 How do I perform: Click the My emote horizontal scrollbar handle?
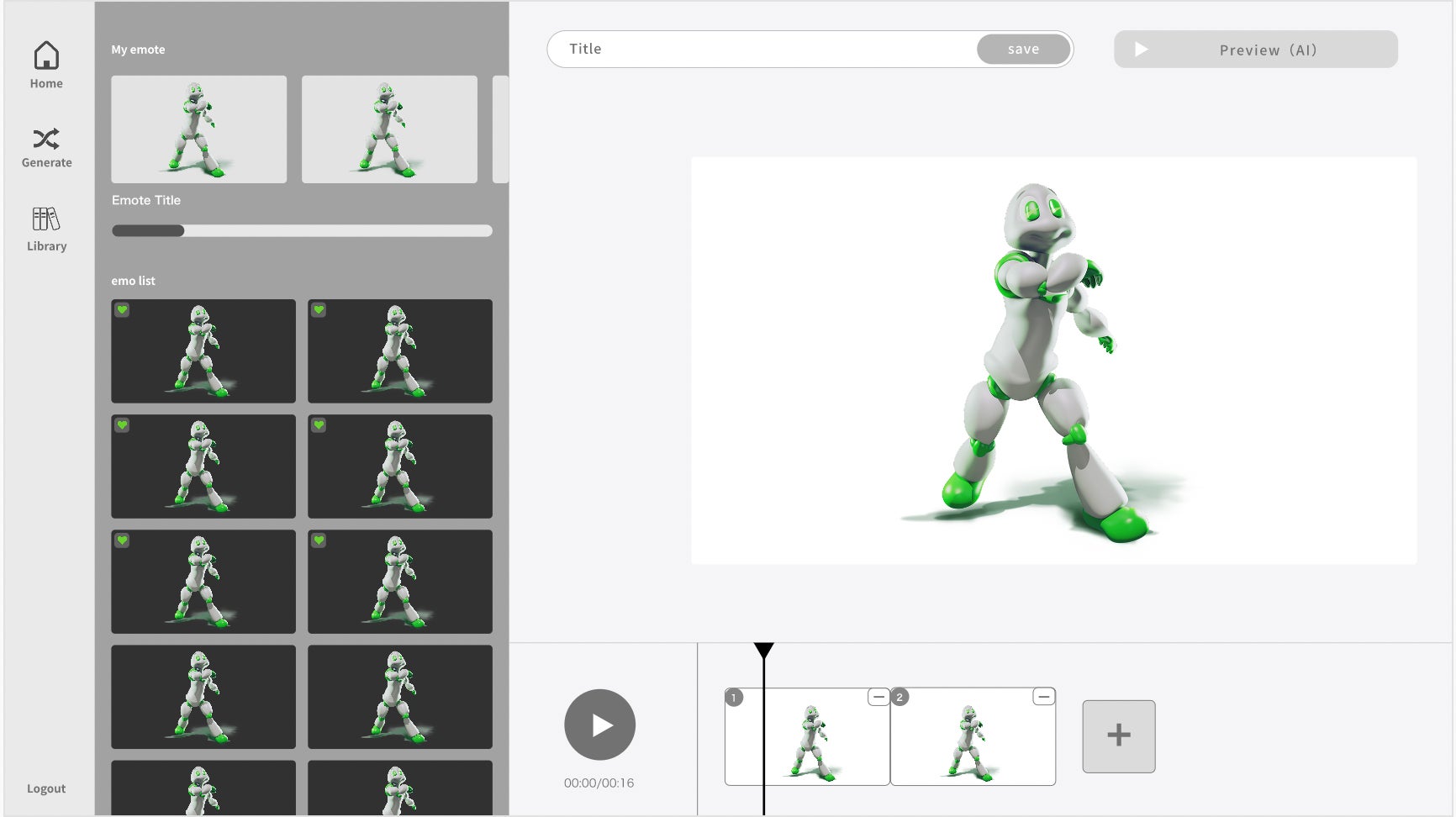point(148,230)
